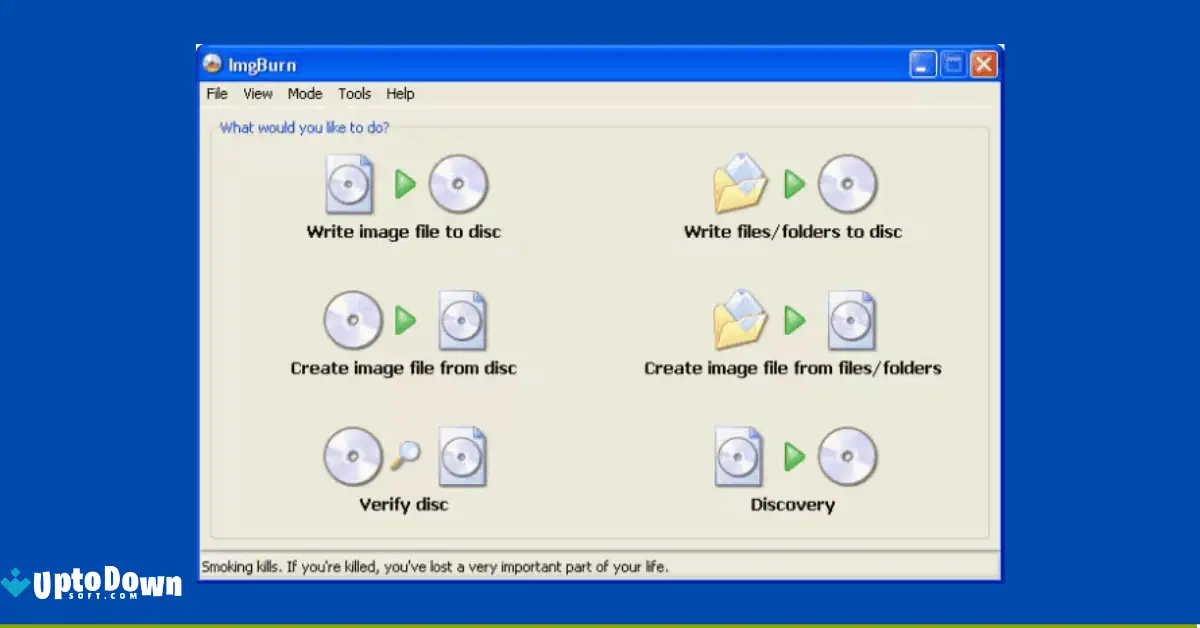Click the ImgBurn logo in the title bar
Image resolution: width=1200 pixels, height=628 pixels.
pyautogui.click(x=212, y=64)
